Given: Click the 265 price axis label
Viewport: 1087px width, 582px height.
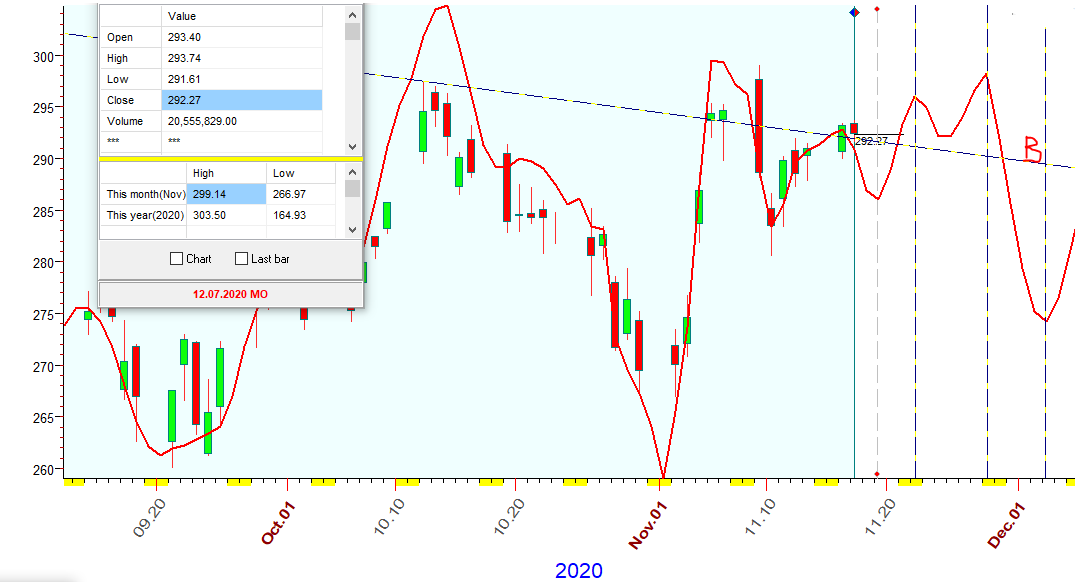Looking at the screenshot, I should [x=43, y=418].
